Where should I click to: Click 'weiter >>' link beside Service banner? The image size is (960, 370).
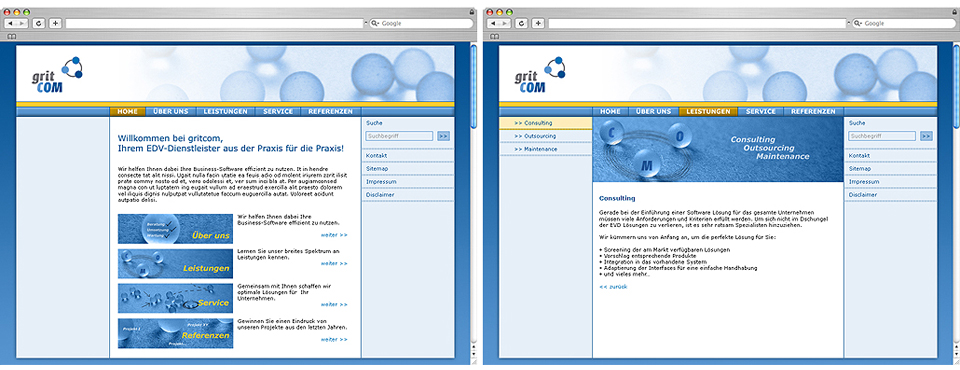click(334, 304)
